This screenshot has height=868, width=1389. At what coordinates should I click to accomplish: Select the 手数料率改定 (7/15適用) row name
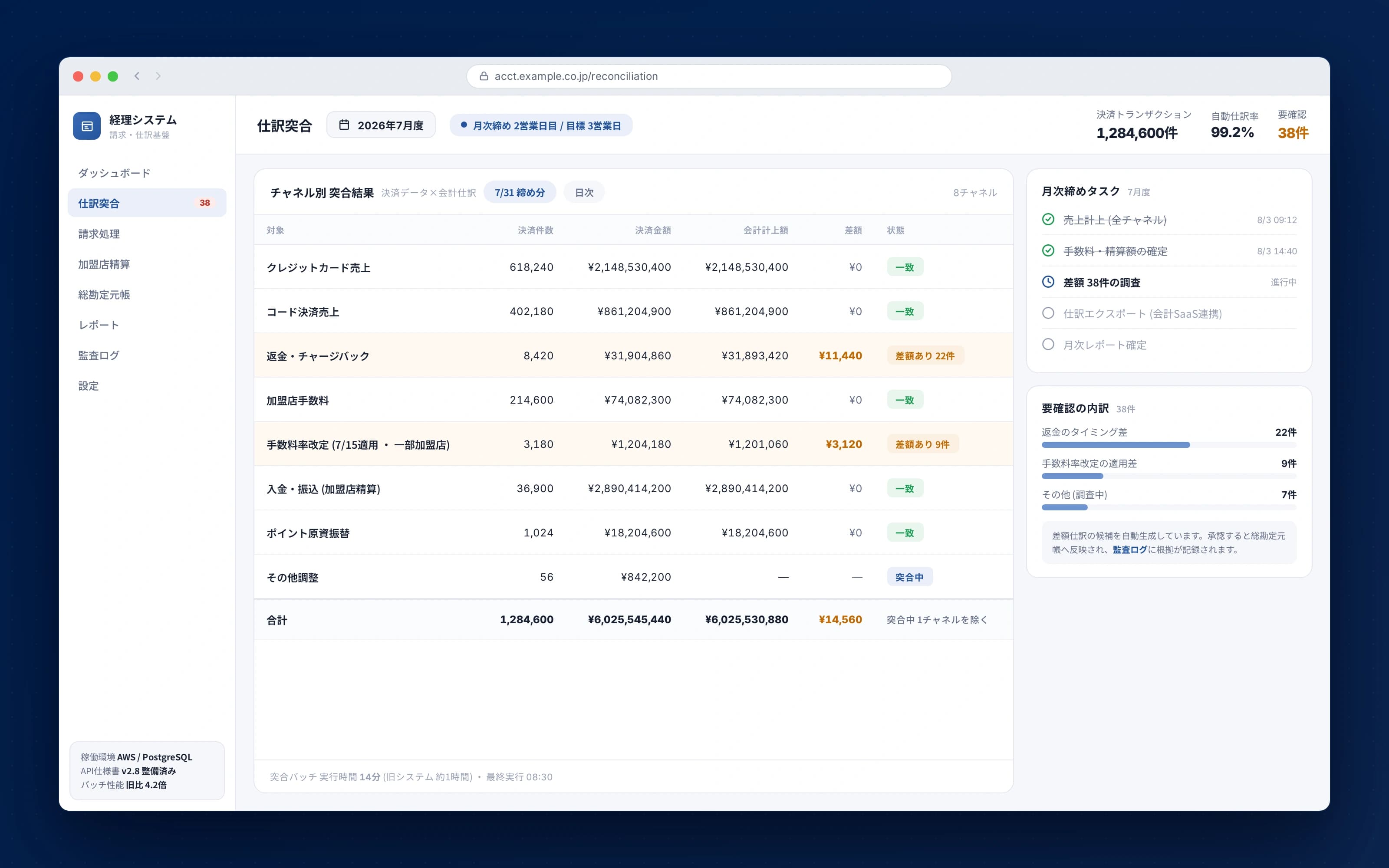click(x=358, y=444)
